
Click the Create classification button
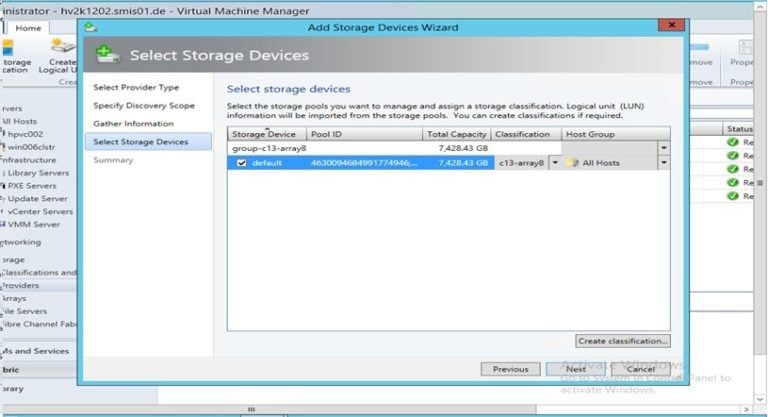623,341
